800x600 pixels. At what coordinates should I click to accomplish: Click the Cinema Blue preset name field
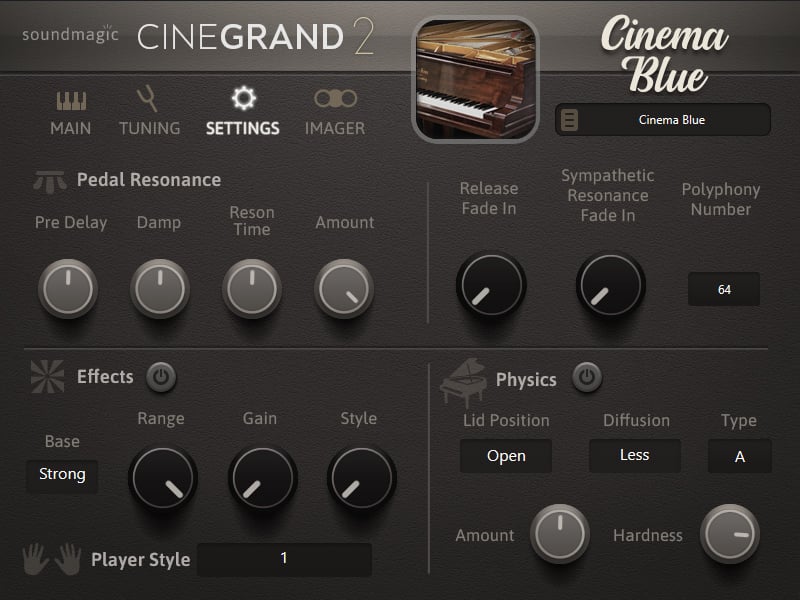coord(672,120)
